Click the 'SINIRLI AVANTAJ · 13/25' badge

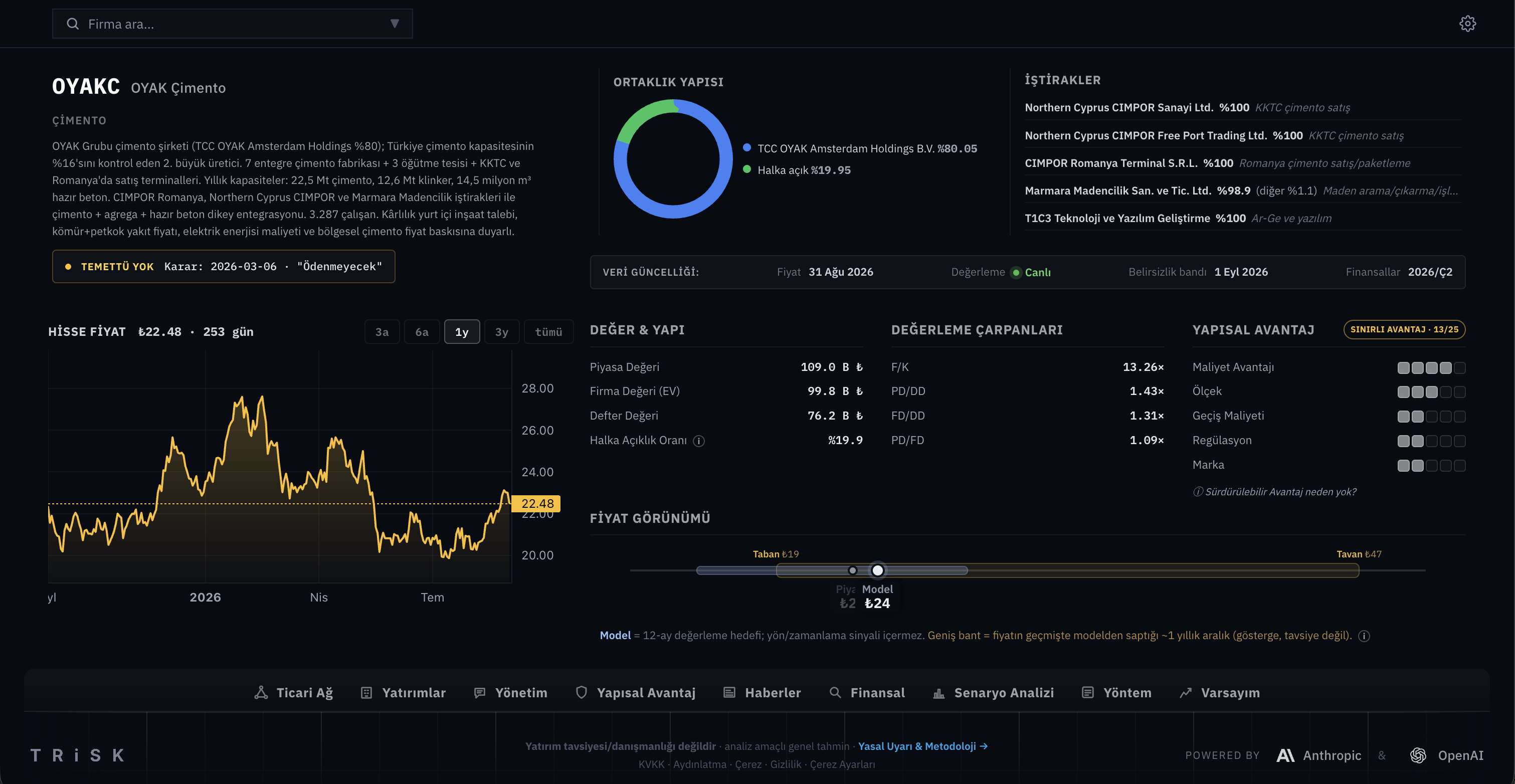1404,329
